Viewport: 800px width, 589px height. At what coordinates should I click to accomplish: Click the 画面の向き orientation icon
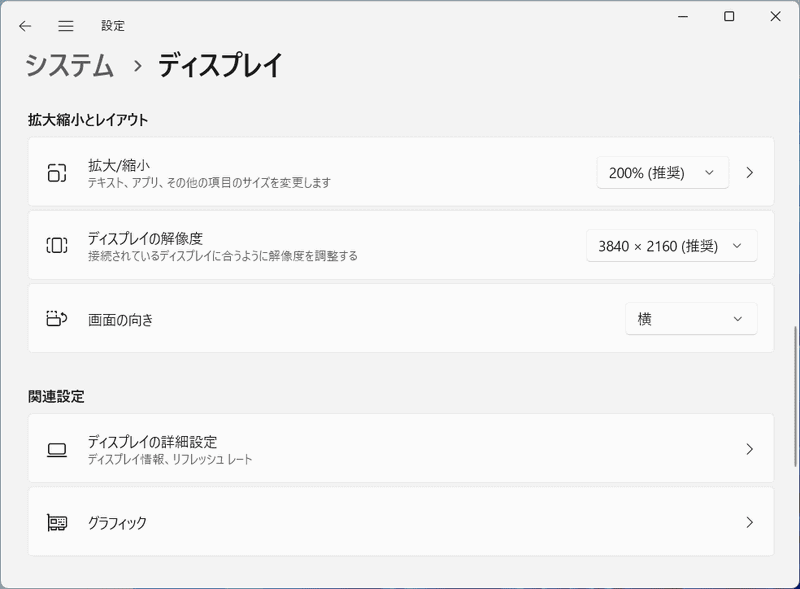click(55, 318)
